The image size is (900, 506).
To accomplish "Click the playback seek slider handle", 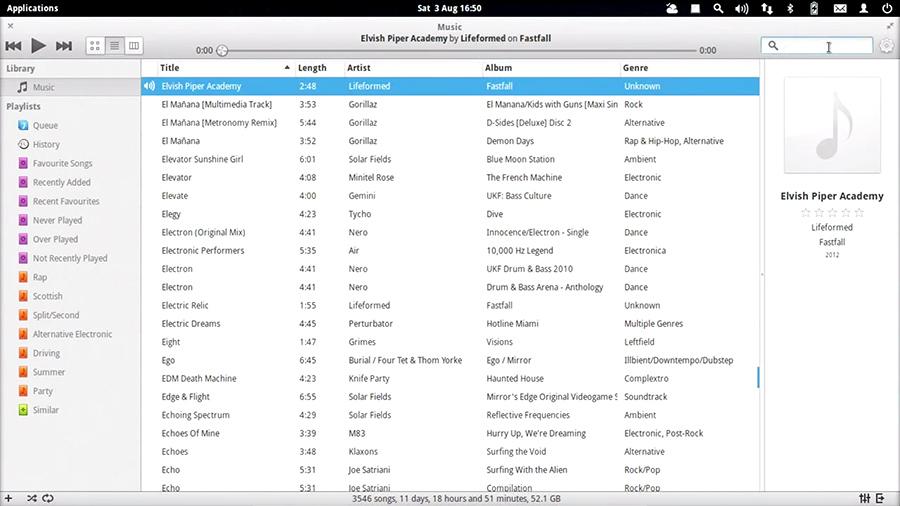I will [x=222, y=50].
